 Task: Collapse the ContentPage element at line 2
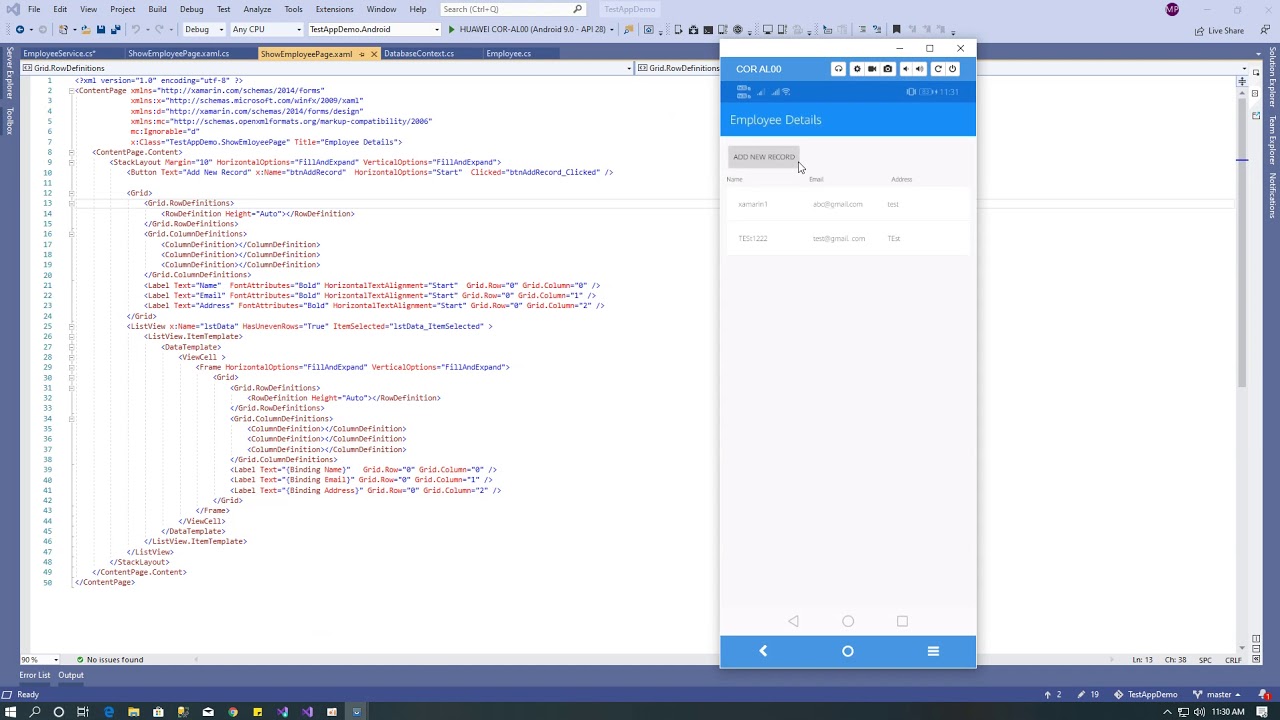point(71,91)
